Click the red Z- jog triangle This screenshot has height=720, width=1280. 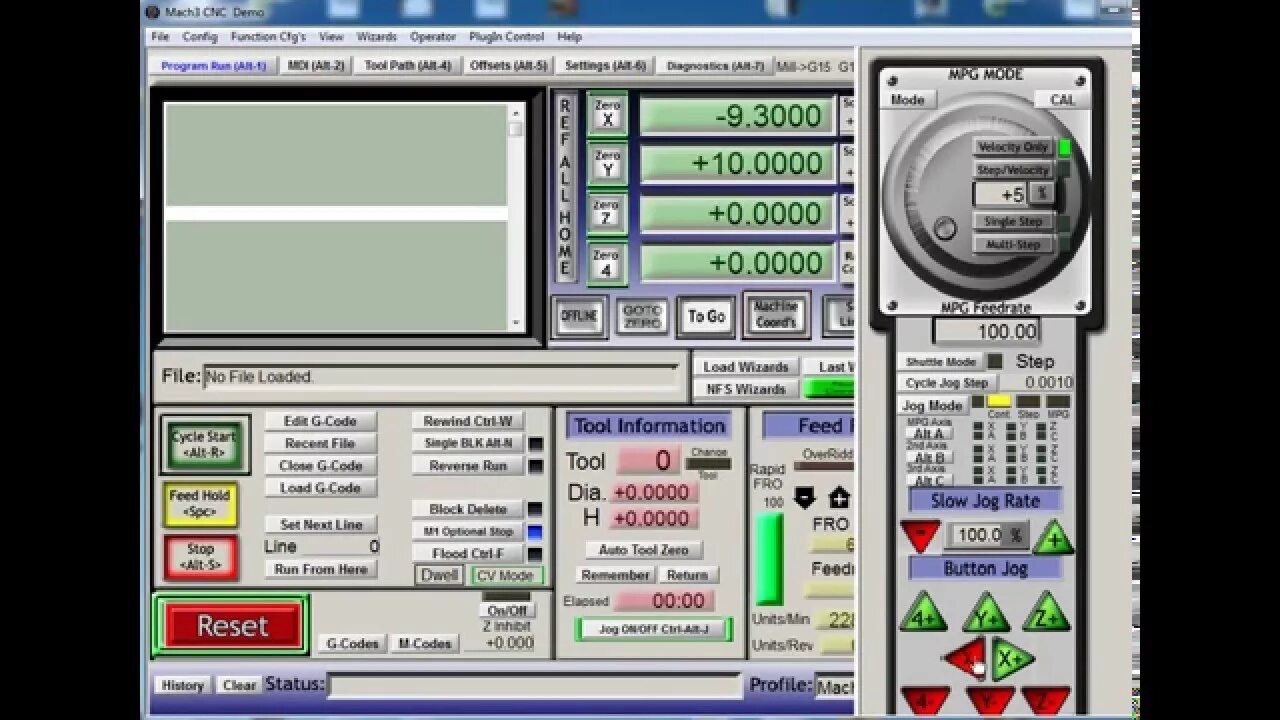click(x=1046, y=700)
